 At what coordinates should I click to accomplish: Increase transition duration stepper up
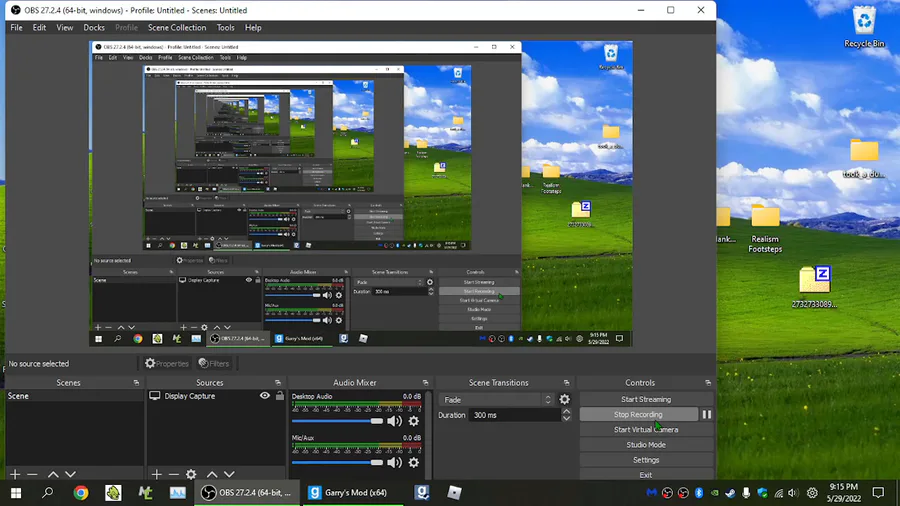pos(567,411)
